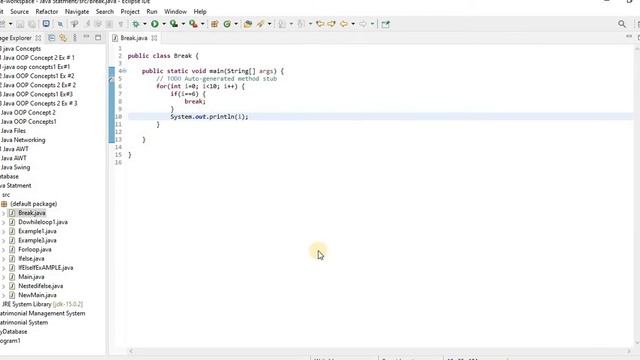This screenshot has height=360, width=640.
Task: Close the Package Explorer view tab
Action: 38,38
